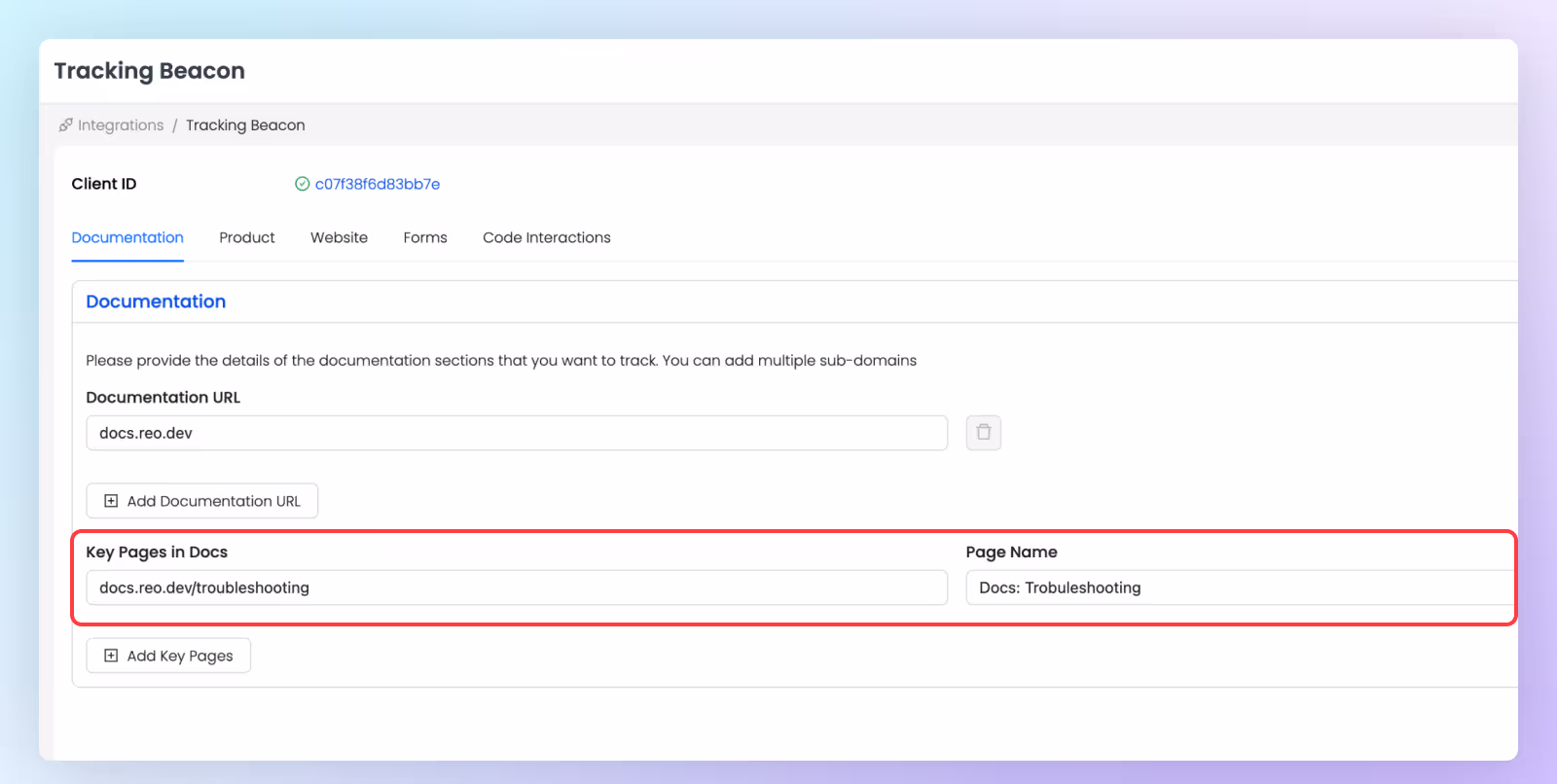Click the Key Pages in Docs label
The image size is (1557, 784).
click(157, 552)
